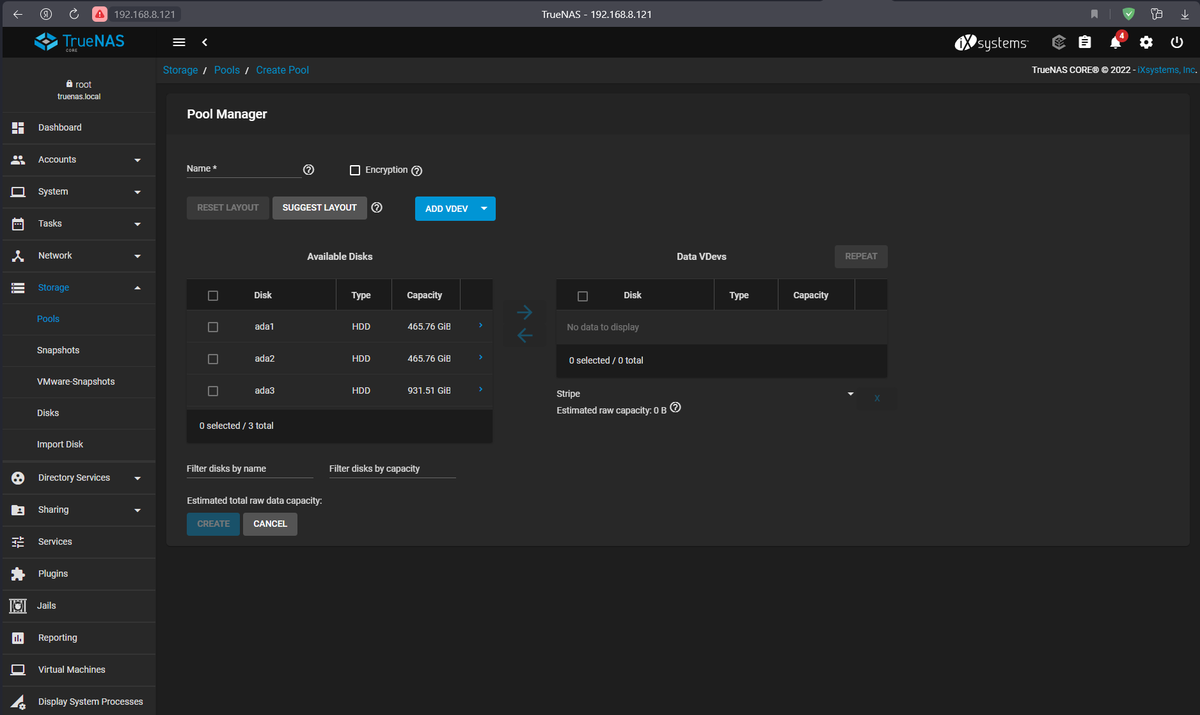Image resolution: width=1200 pixels, height=715 pixels.
Task: Expand the Sharing sidebar menu
Action: point(137,510)
